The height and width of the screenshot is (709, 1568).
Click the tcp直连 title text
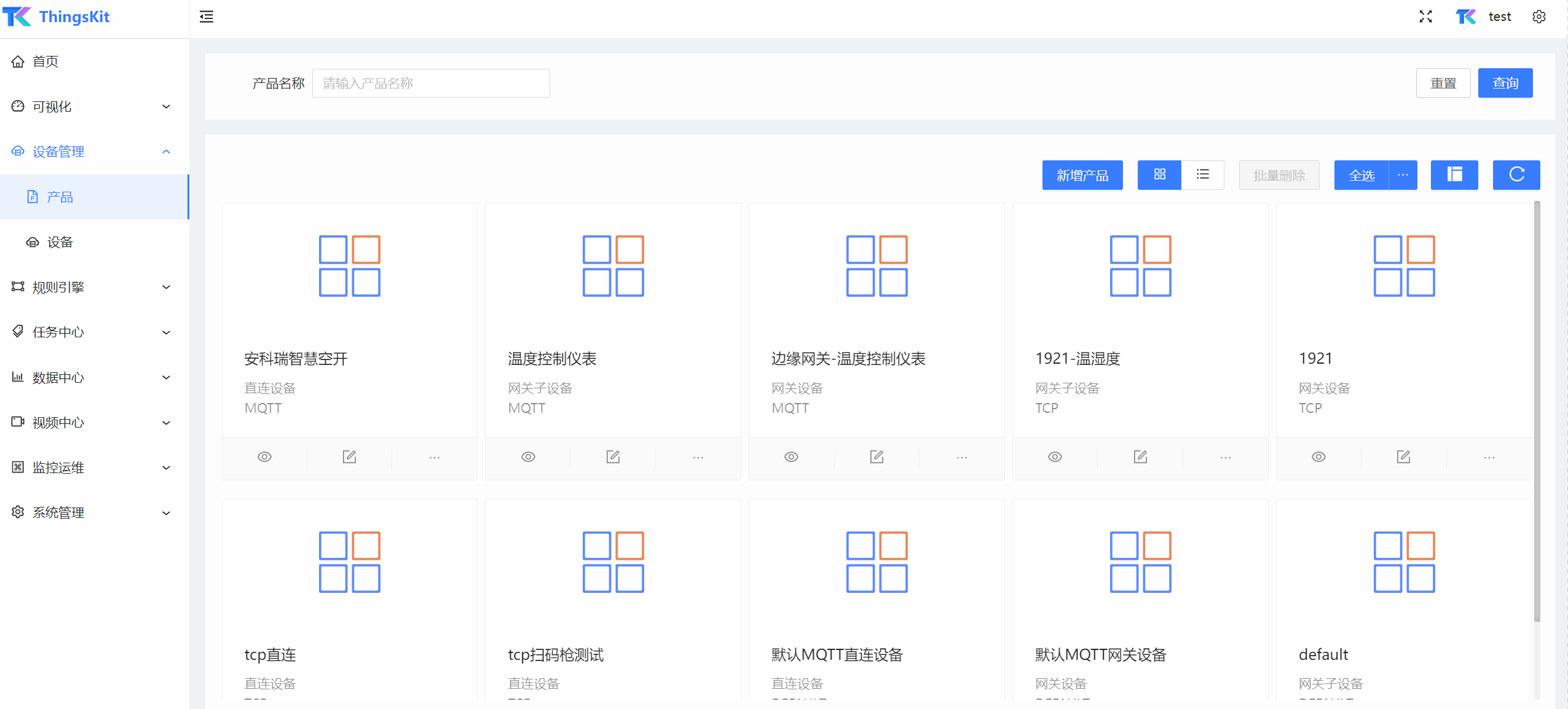pyautogui.click(x=270, y=655)
